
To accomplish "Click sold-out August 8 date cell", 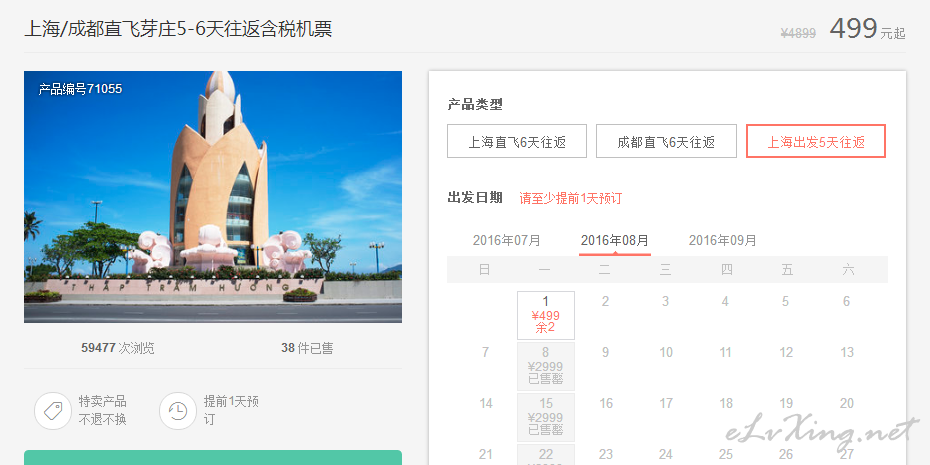I will [546, 367].
